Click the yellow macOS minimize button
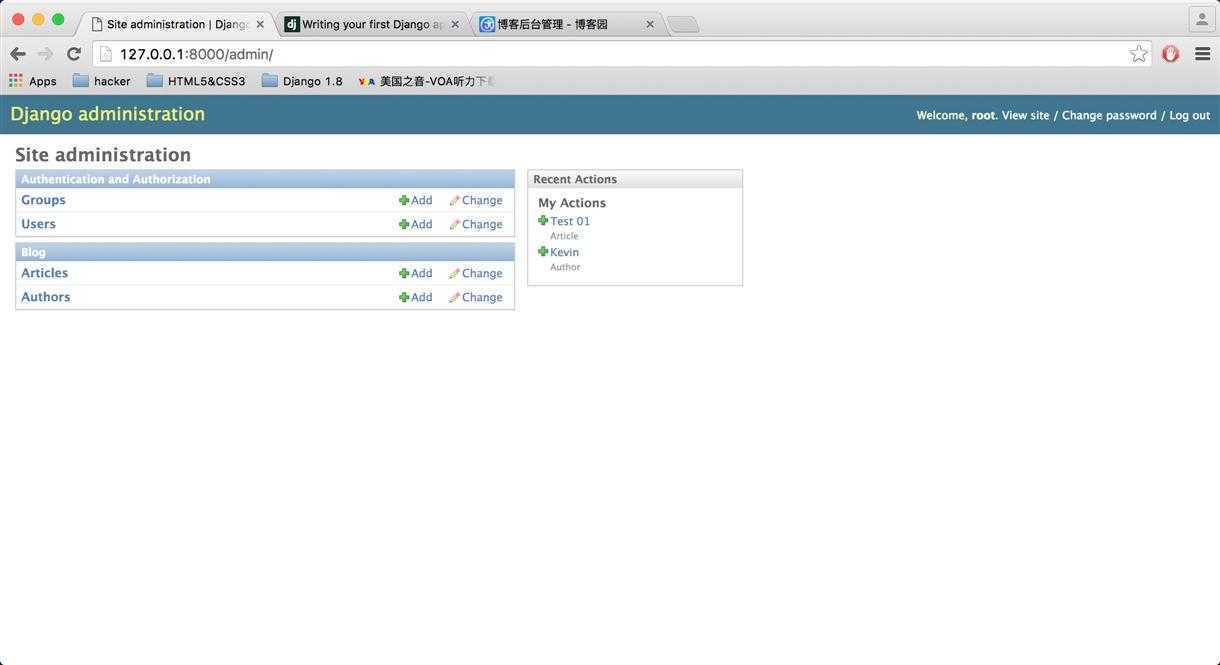Viewport: 1220px width, 665px height. click(38, 19)
